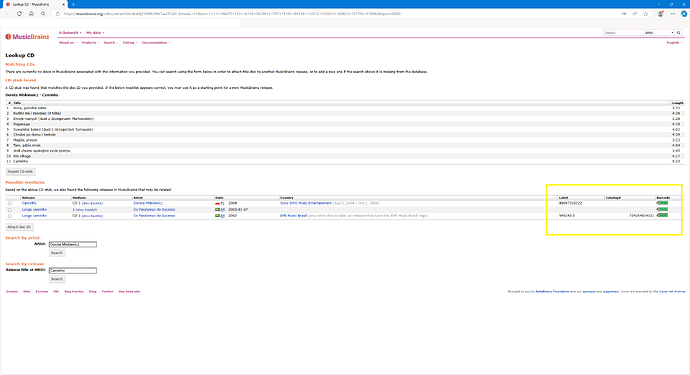Open the browser search magnifier icon
The width and height of the screenshot is (690, 375).
(x=43, y=14)
